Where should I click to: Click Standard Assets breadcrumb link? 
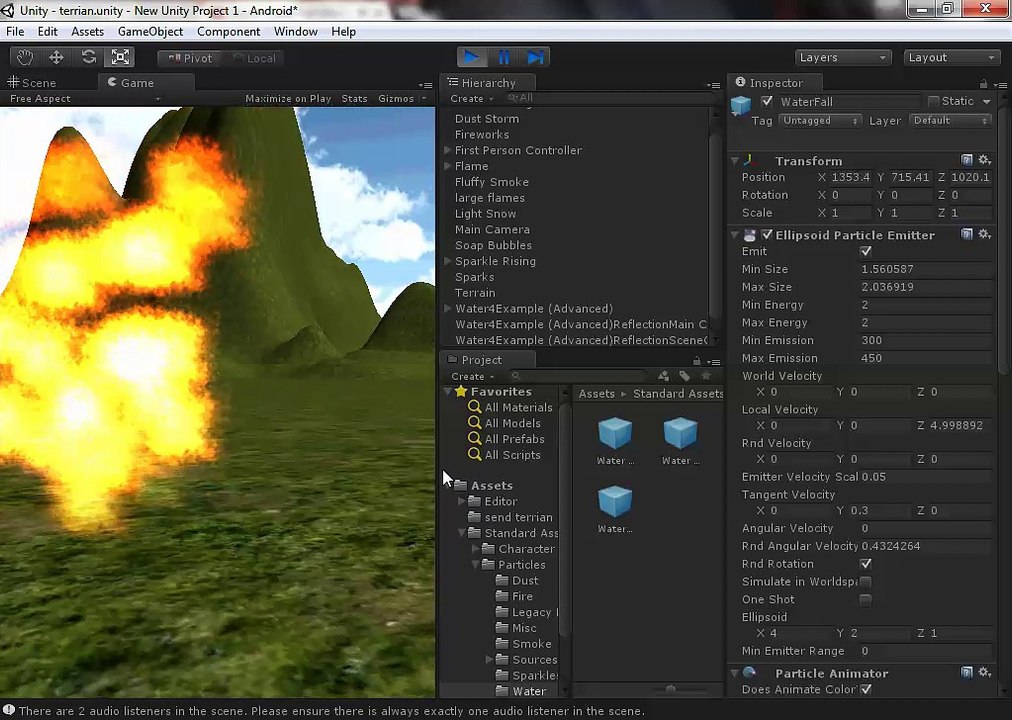pyautogui.click(x=678, y=394)
